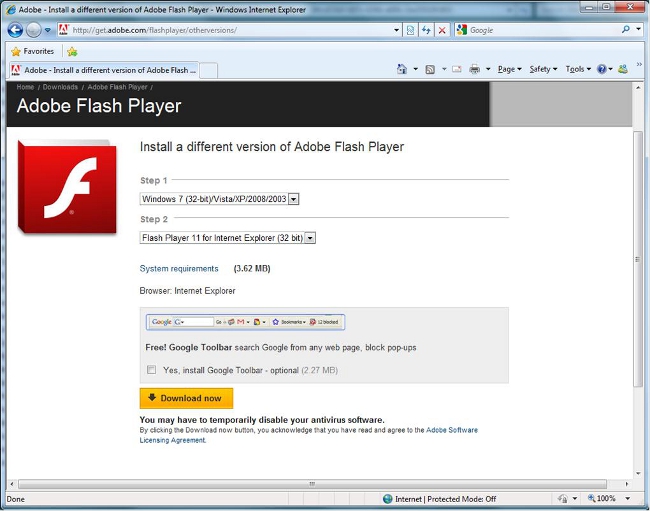Click the Read Mail envelope icon
Image resolution: width=650 pixels, height=511 pixels.
click(x=456, y=69)
